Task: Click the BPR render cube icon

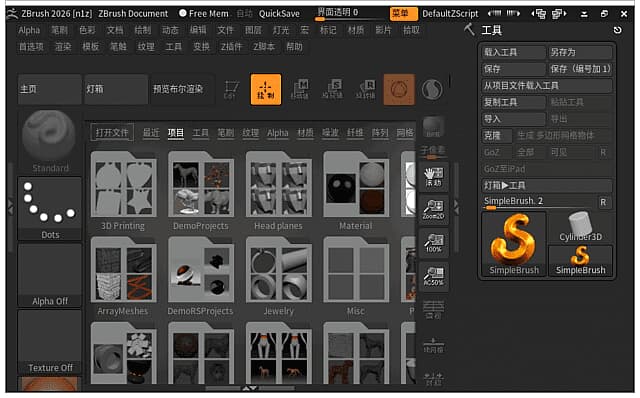Action: point(433,126)
